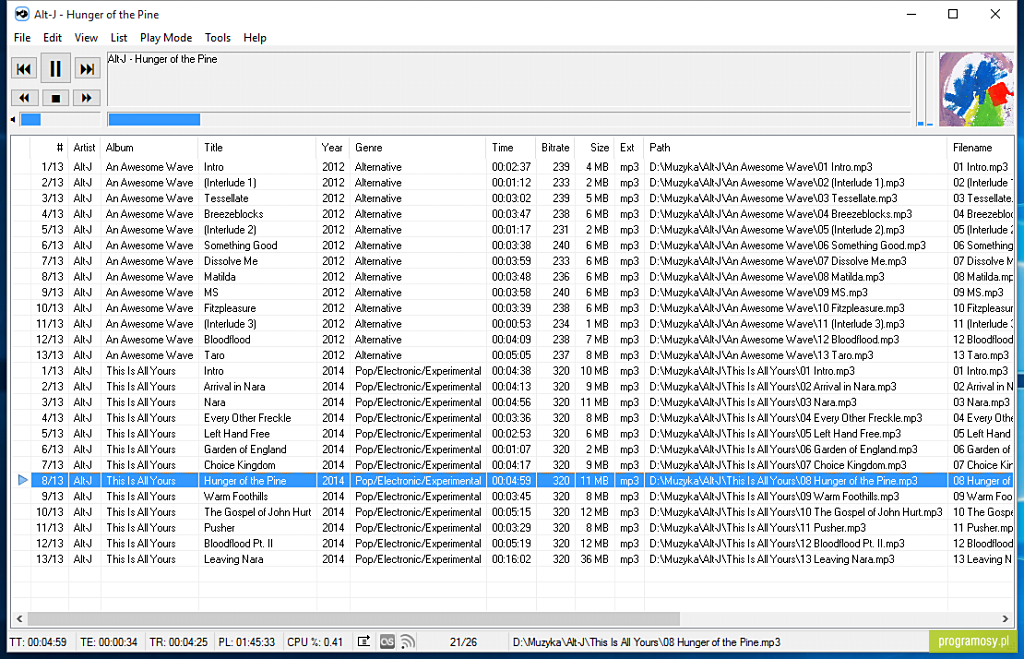Select the 'Pusher' track row
Image resolution: width=1024 pixels, height=659 pixels.
(512, 528)
